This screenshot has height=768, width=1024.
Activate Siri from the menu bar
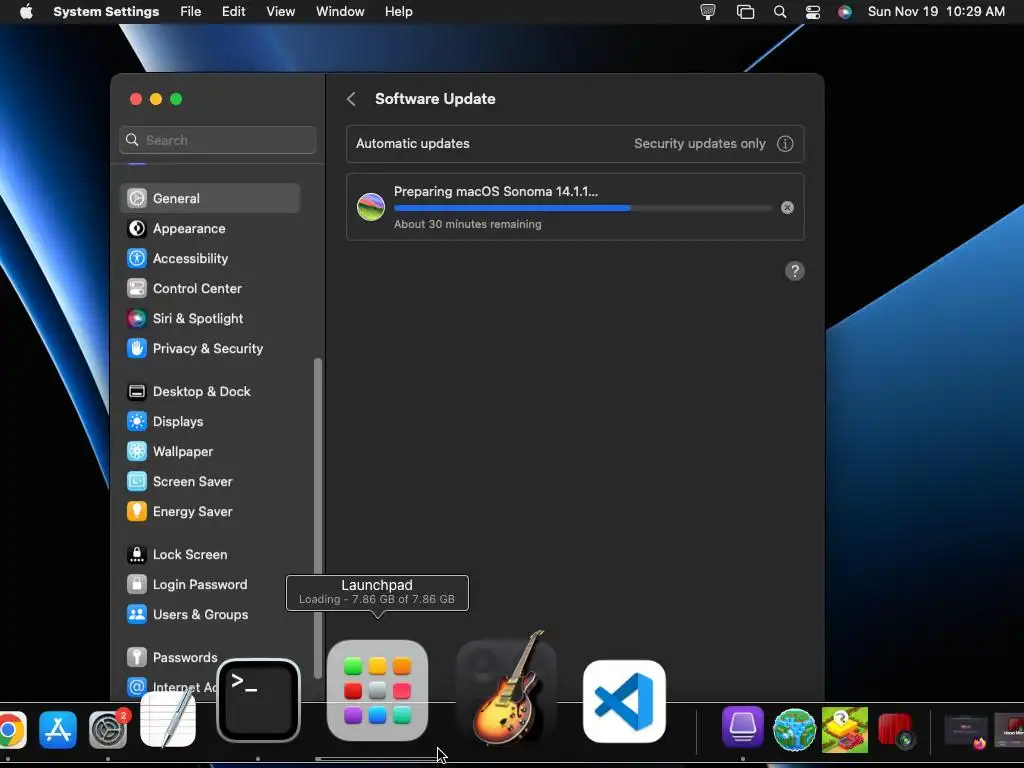[x=845, y=12]
